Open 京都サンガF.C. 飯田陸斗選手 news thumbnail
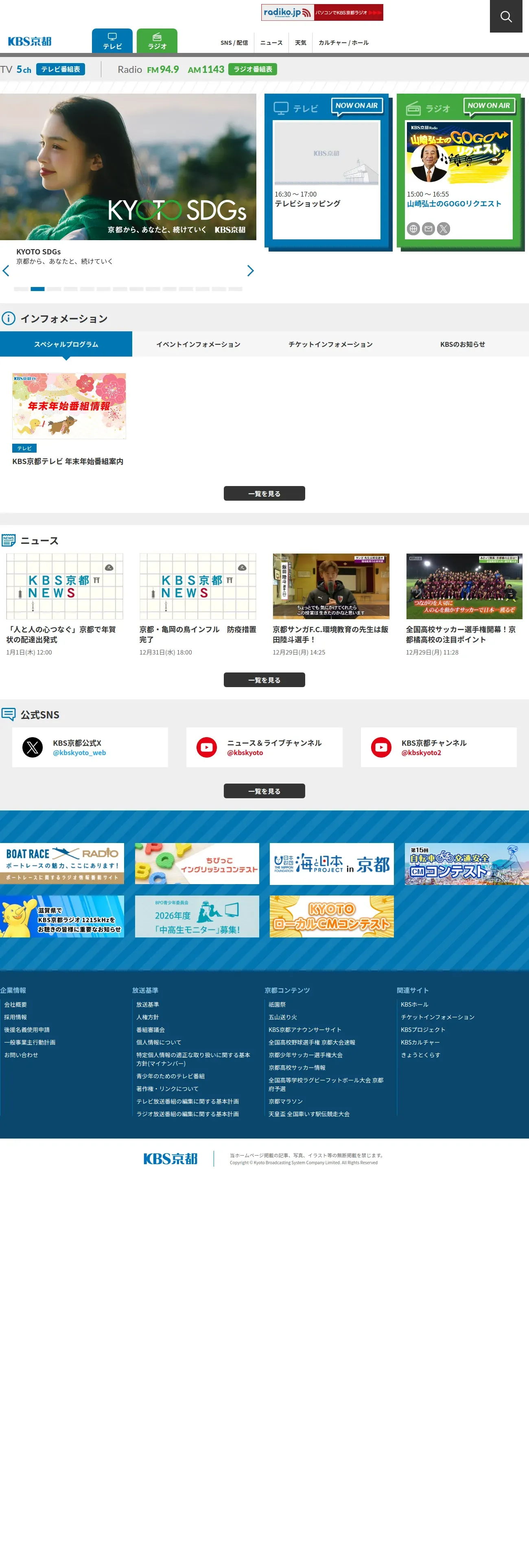The image size is (529, 1568). [331, 586]
